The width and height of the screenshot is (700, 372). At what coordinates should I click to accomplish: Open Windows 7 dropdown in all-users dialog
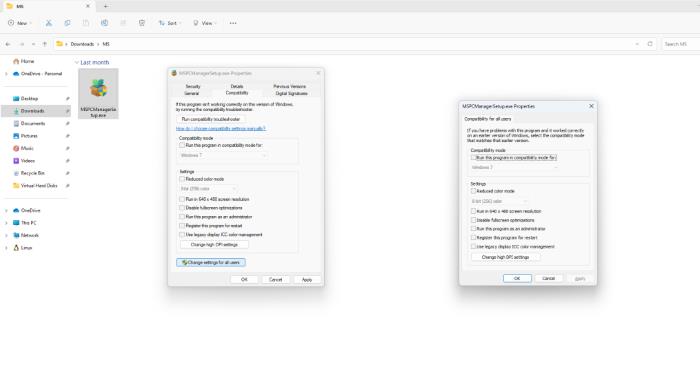(x=515, y=167)
